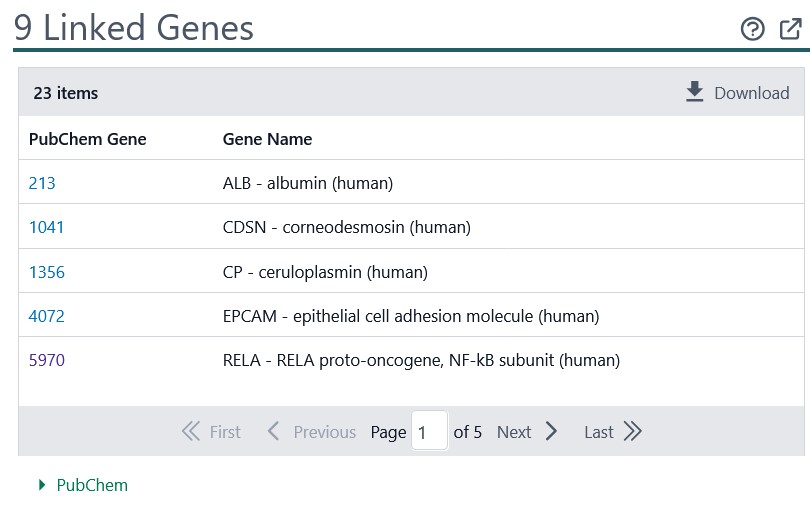Click the First double-chevron icon
This screenshot has width=810, height=526.
(x=191, y=431)
